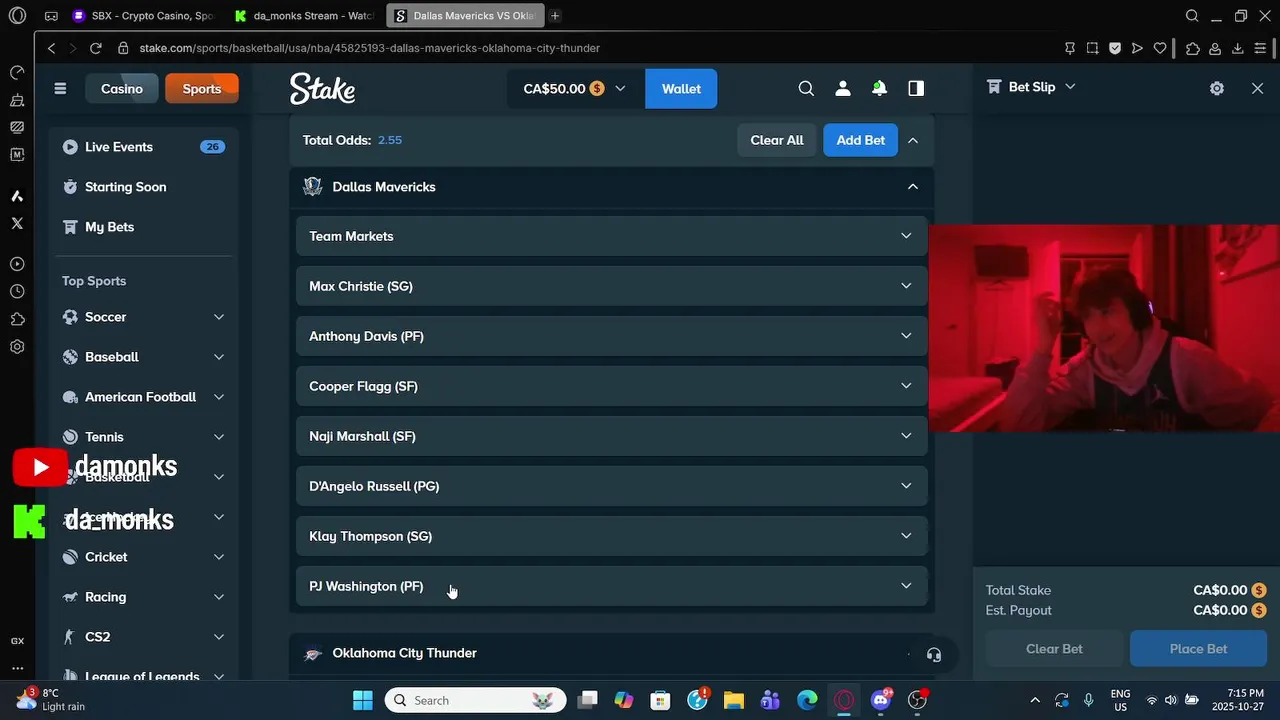Switch to Sports section

click(x=202, y=89)
